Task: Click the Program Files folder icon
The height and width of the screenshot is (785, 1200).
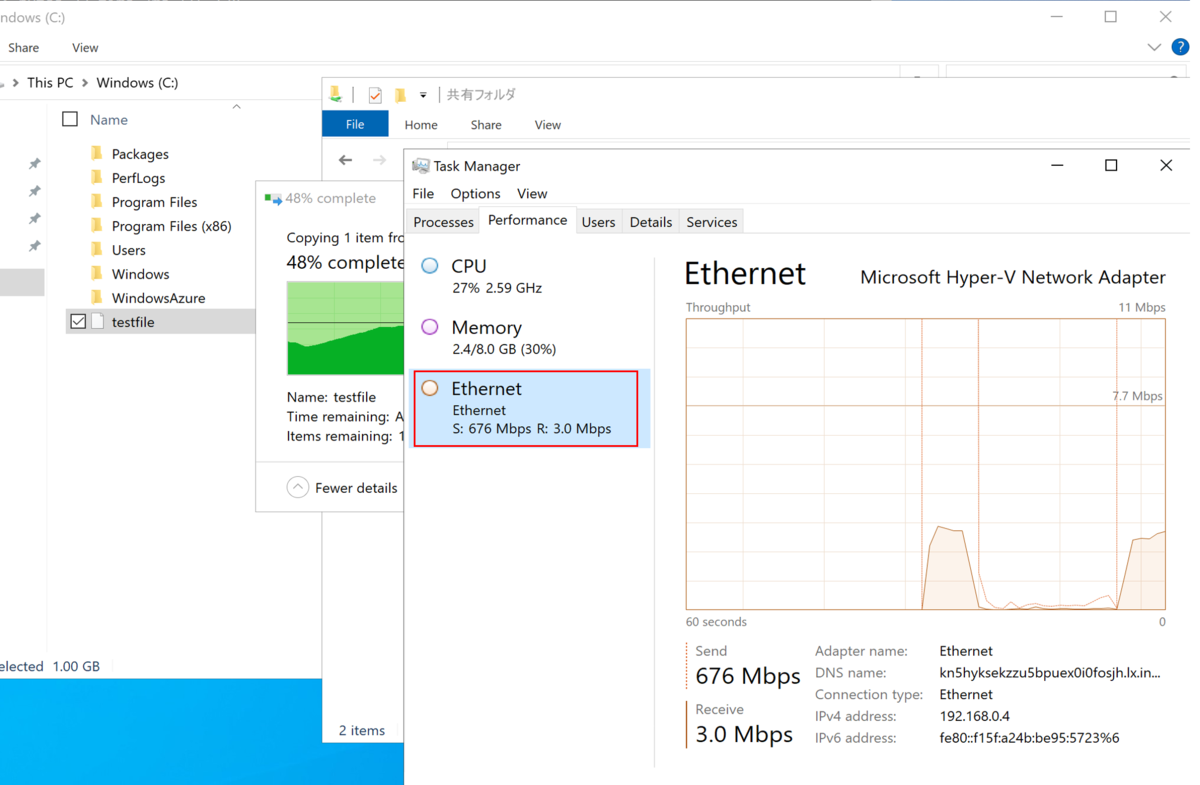Action: click(x=97, y=201)
